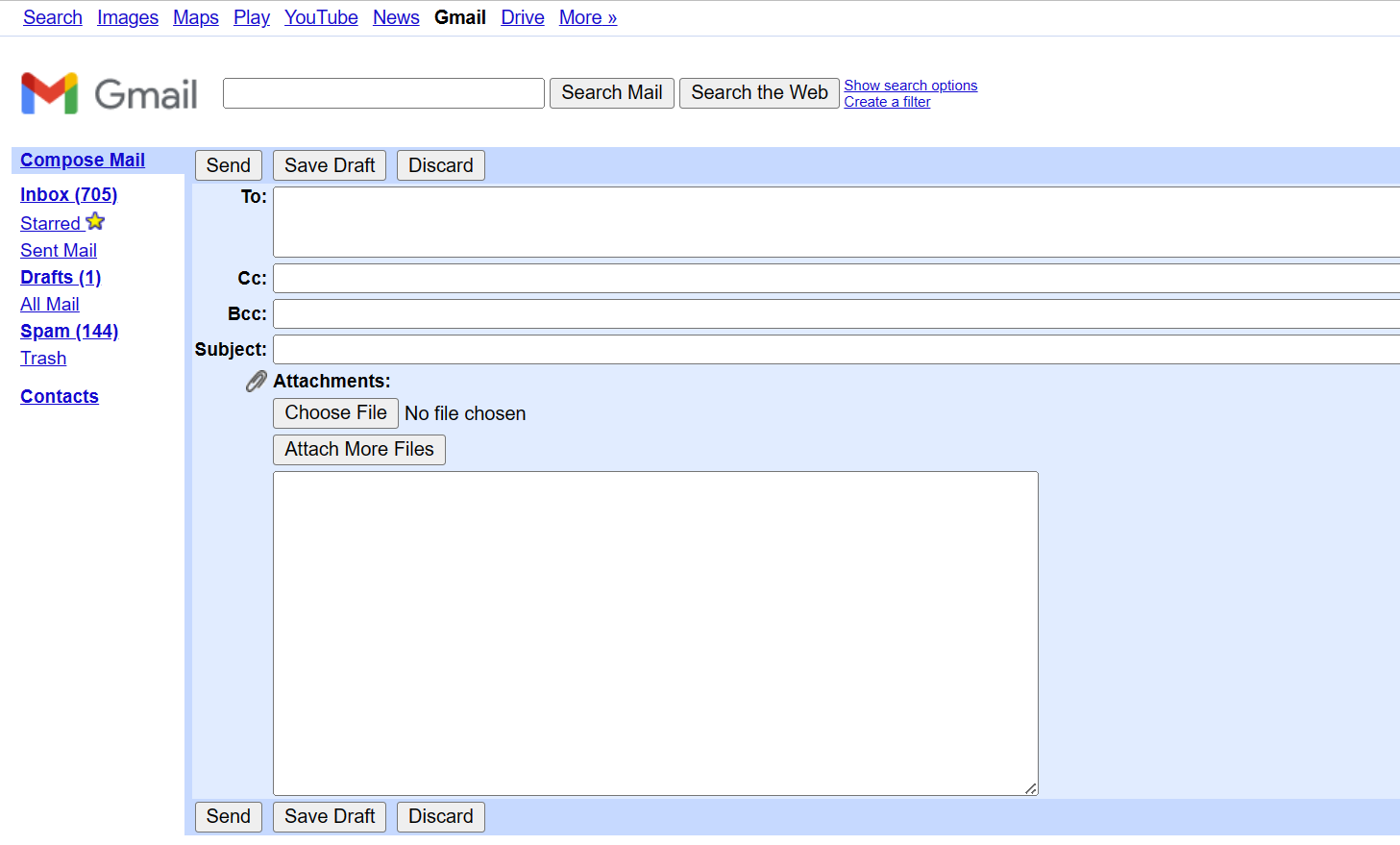The width and height of the screenshot is (1400, 845).
Task: Send the email
Action: coord(228,164)
